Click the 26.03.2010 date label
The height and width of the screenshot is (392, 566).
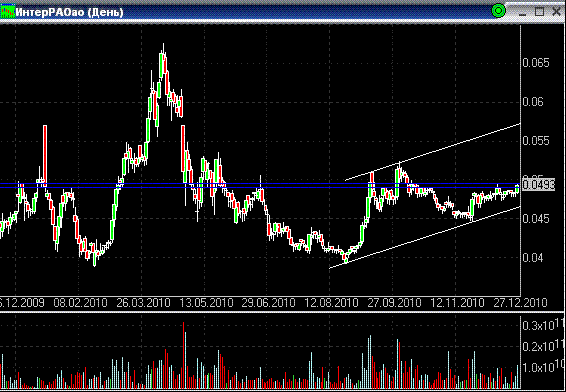(x=143, y=302)
